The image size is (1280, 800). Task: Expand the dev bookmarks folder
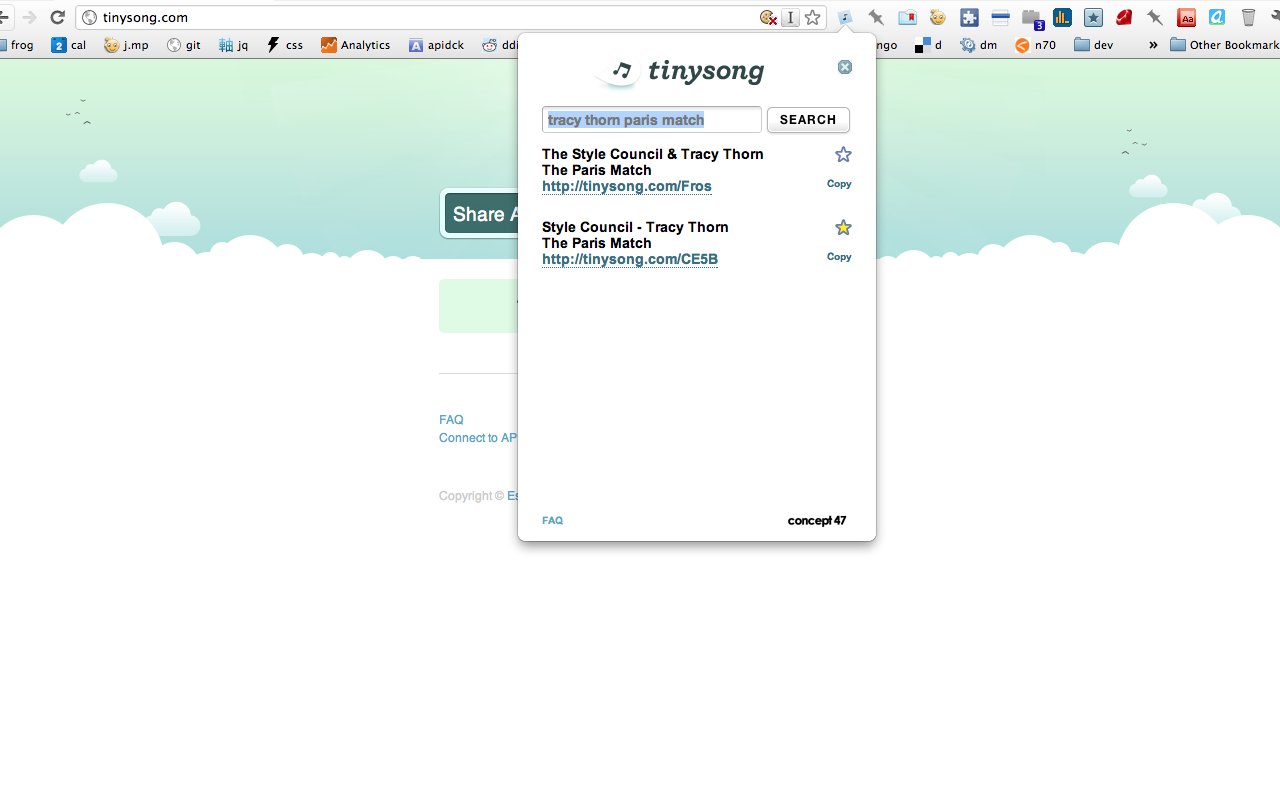[x=1093, y=45]
